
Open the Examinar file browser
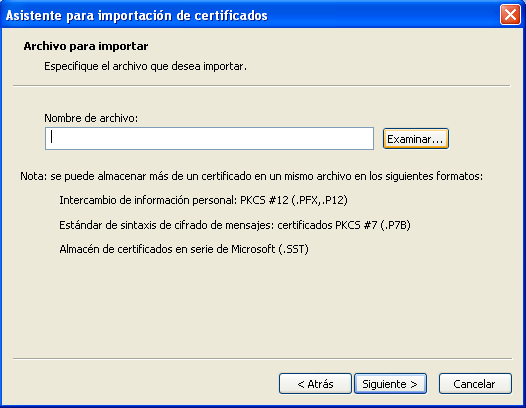[x=416, y=139]
